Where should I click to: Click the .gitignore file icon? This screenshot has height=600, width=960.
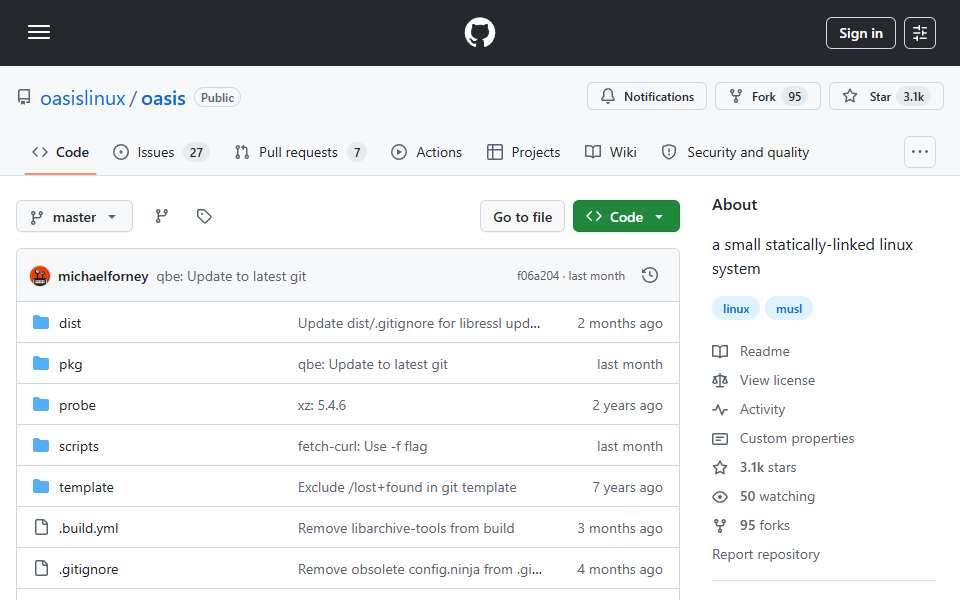coord(41,568)
